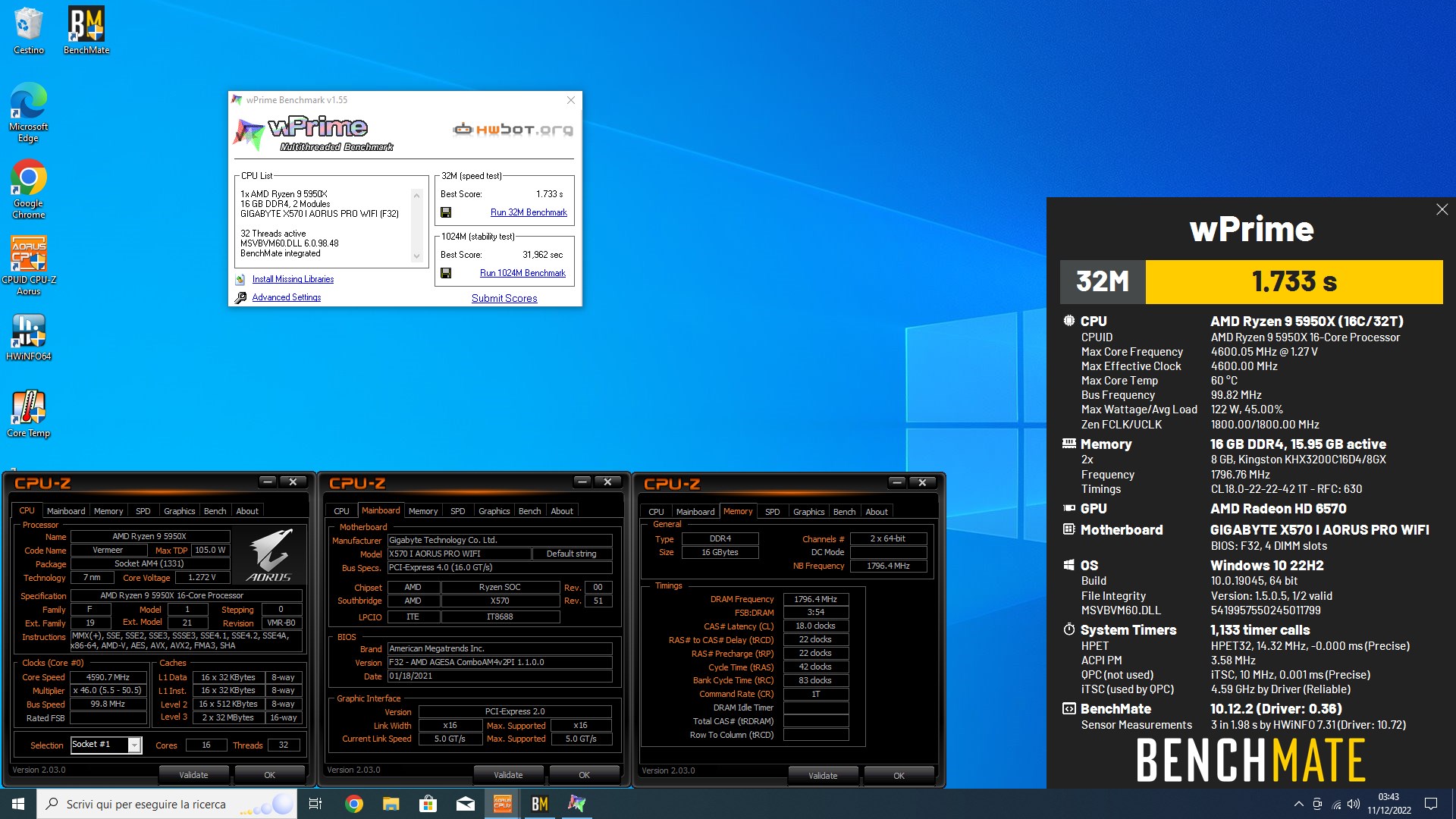
Task: Click the save icon next to 32M best score
Action: [x=446, y=212]
